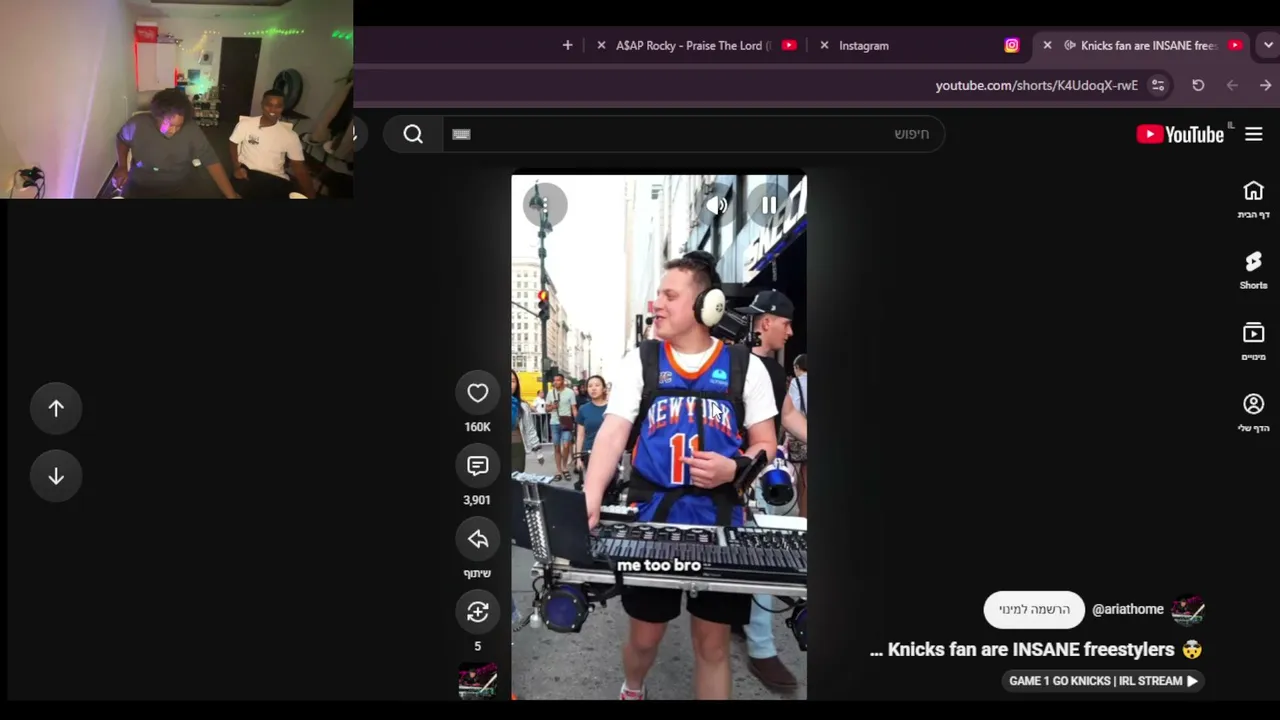Click the 160K like count
This screenshot has height=720, width=1280.
478,427
